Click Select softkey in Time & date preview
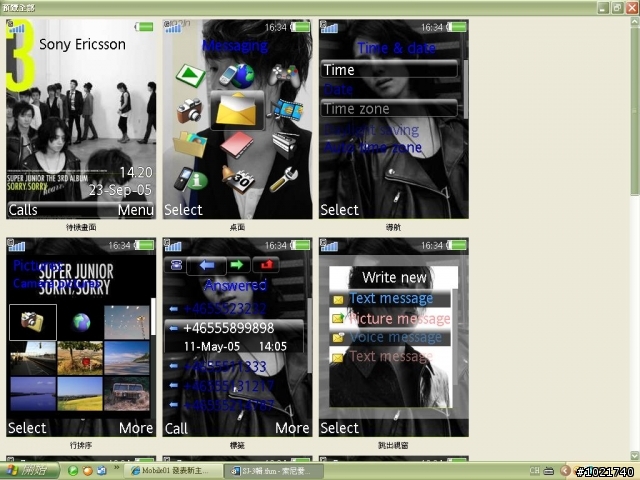Viewport: 640px width, 480px height. (339, 210)
